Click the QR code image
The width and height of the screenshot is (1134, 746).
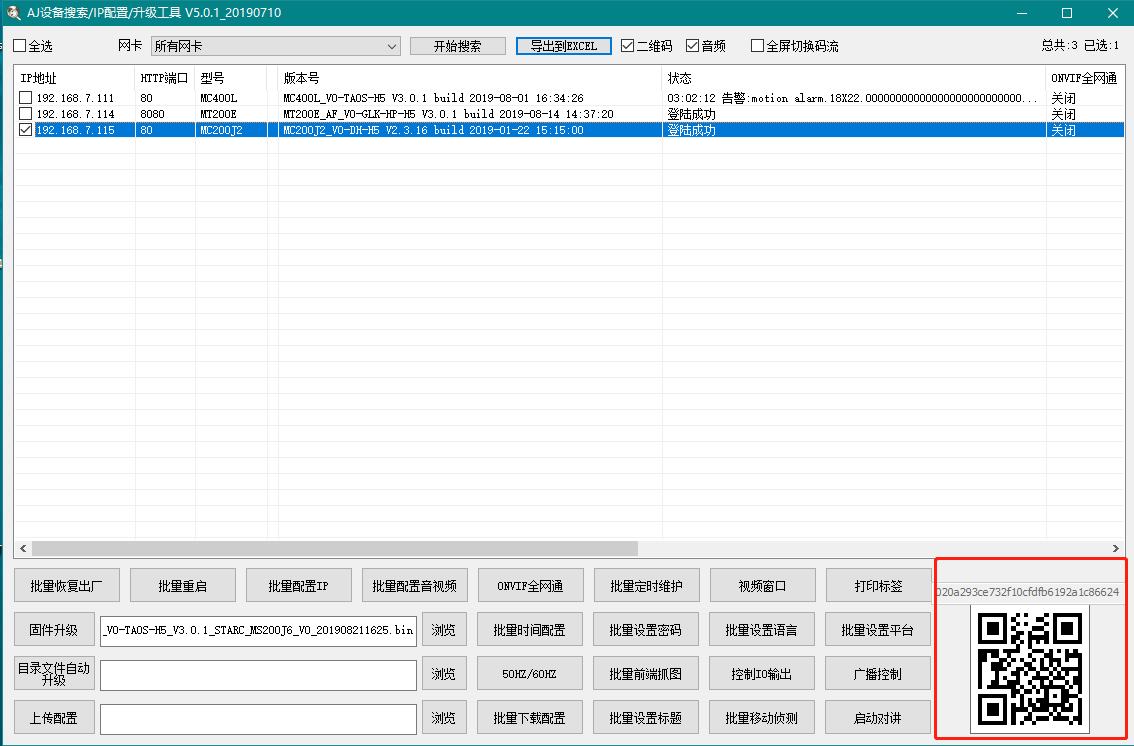pyautogui.click(x=1030, y=668)
